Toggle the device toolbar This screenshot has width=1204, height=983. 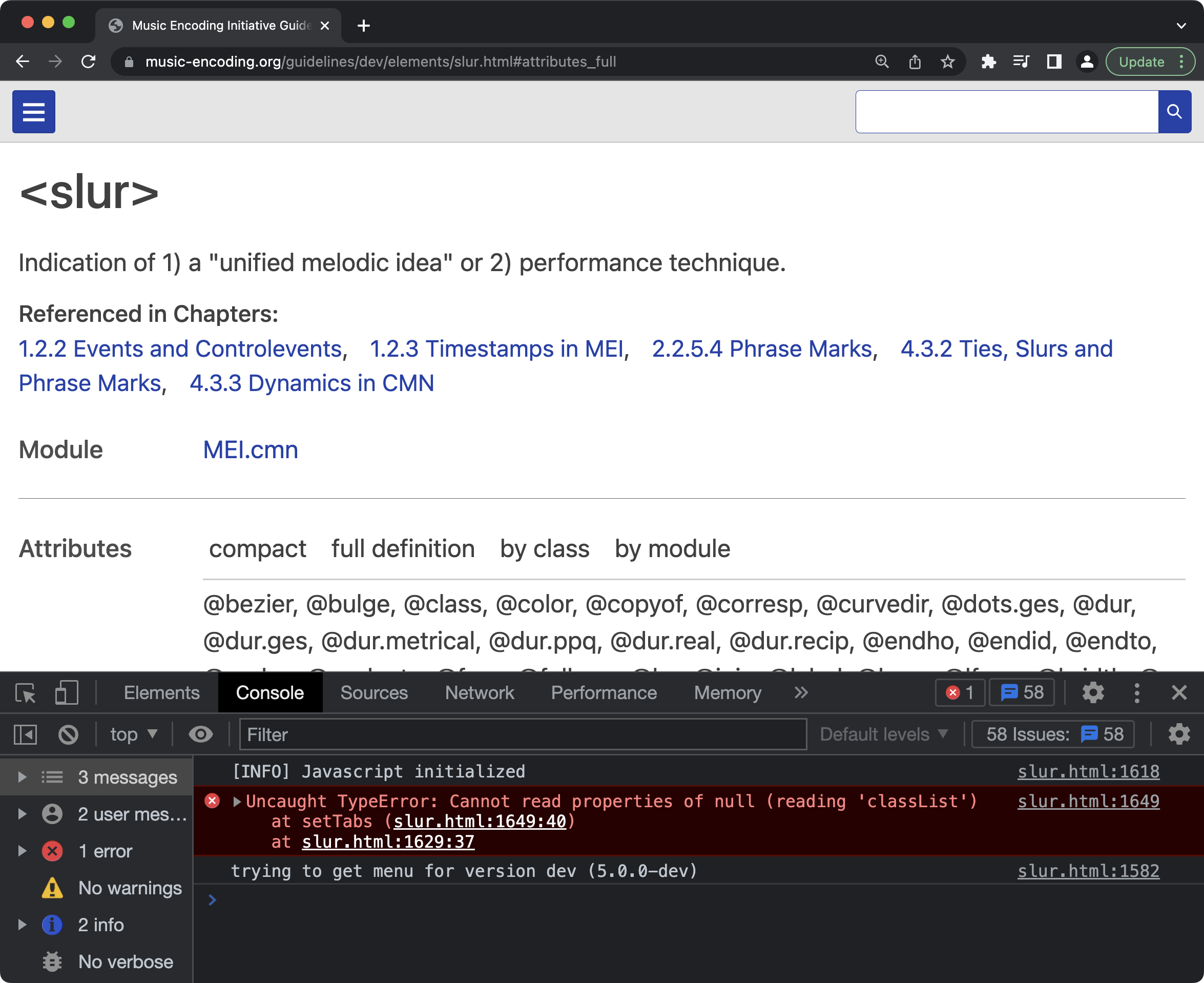click(66, 692)
